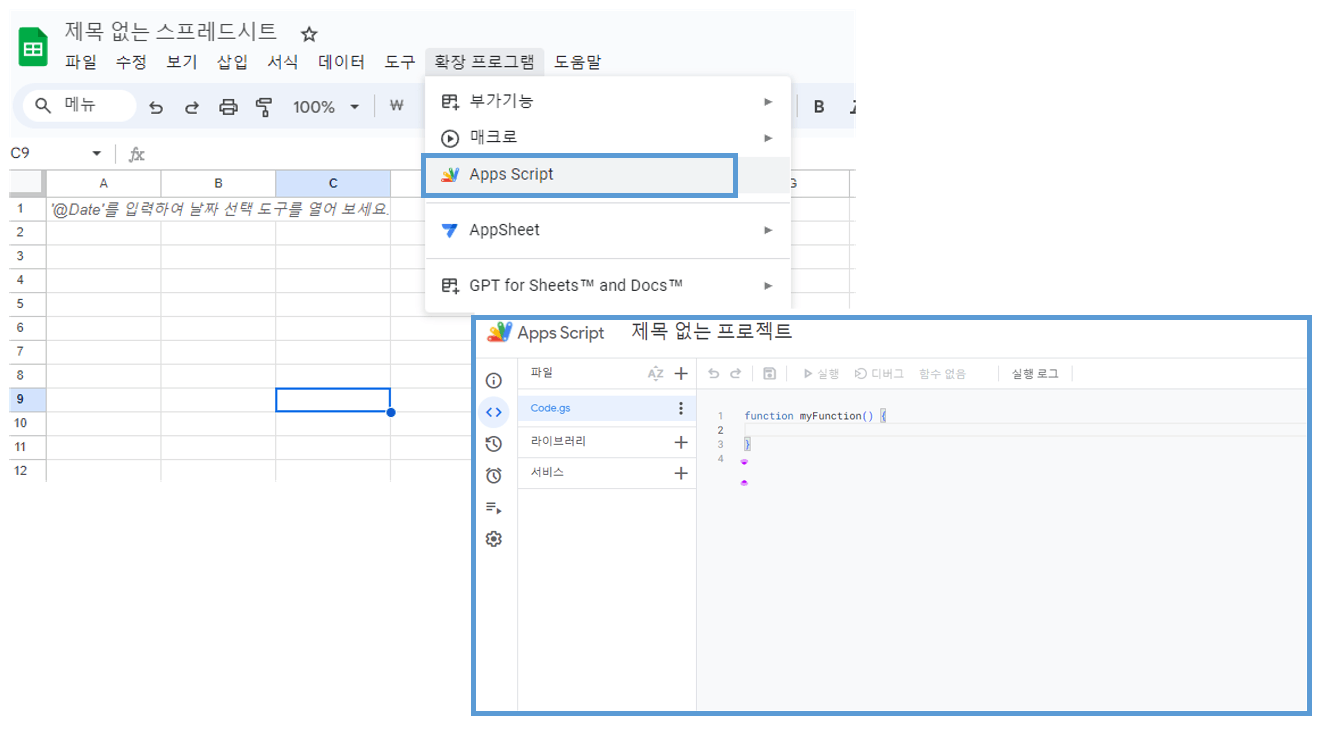Expand the 부가기능 submenu
The height and width of the screenshot is (729, 1321).
[x=608, y=101]
